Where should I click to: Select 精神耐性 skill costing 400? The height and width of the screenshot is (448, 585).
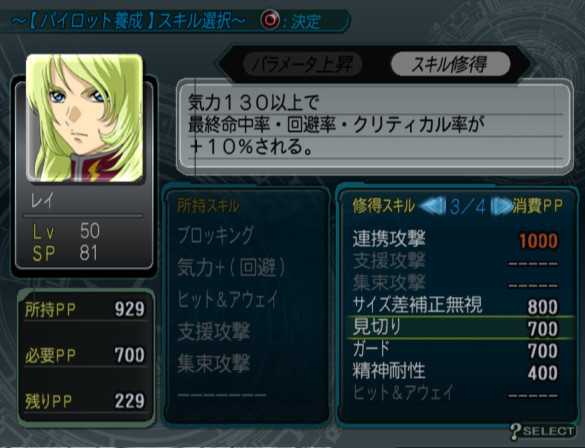point(456,372)
